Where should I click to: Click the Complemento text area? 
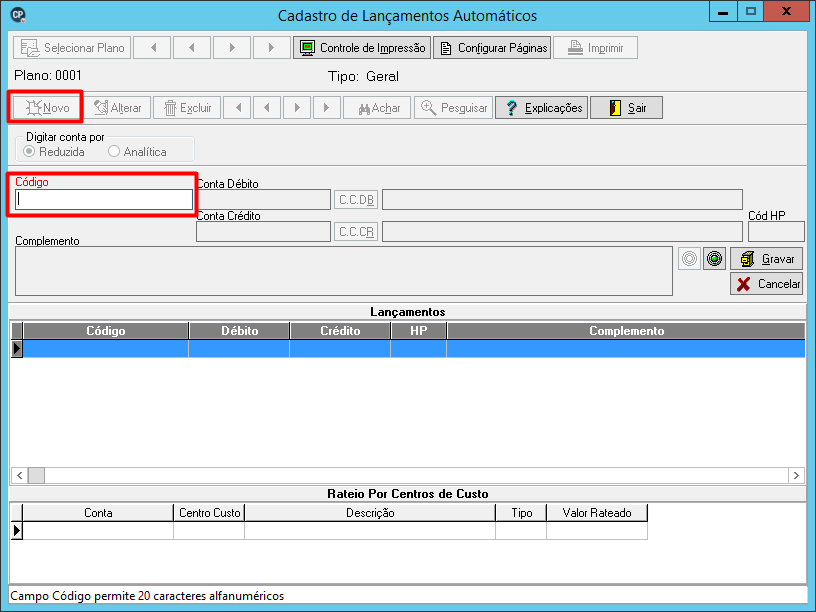coord(343,271)
